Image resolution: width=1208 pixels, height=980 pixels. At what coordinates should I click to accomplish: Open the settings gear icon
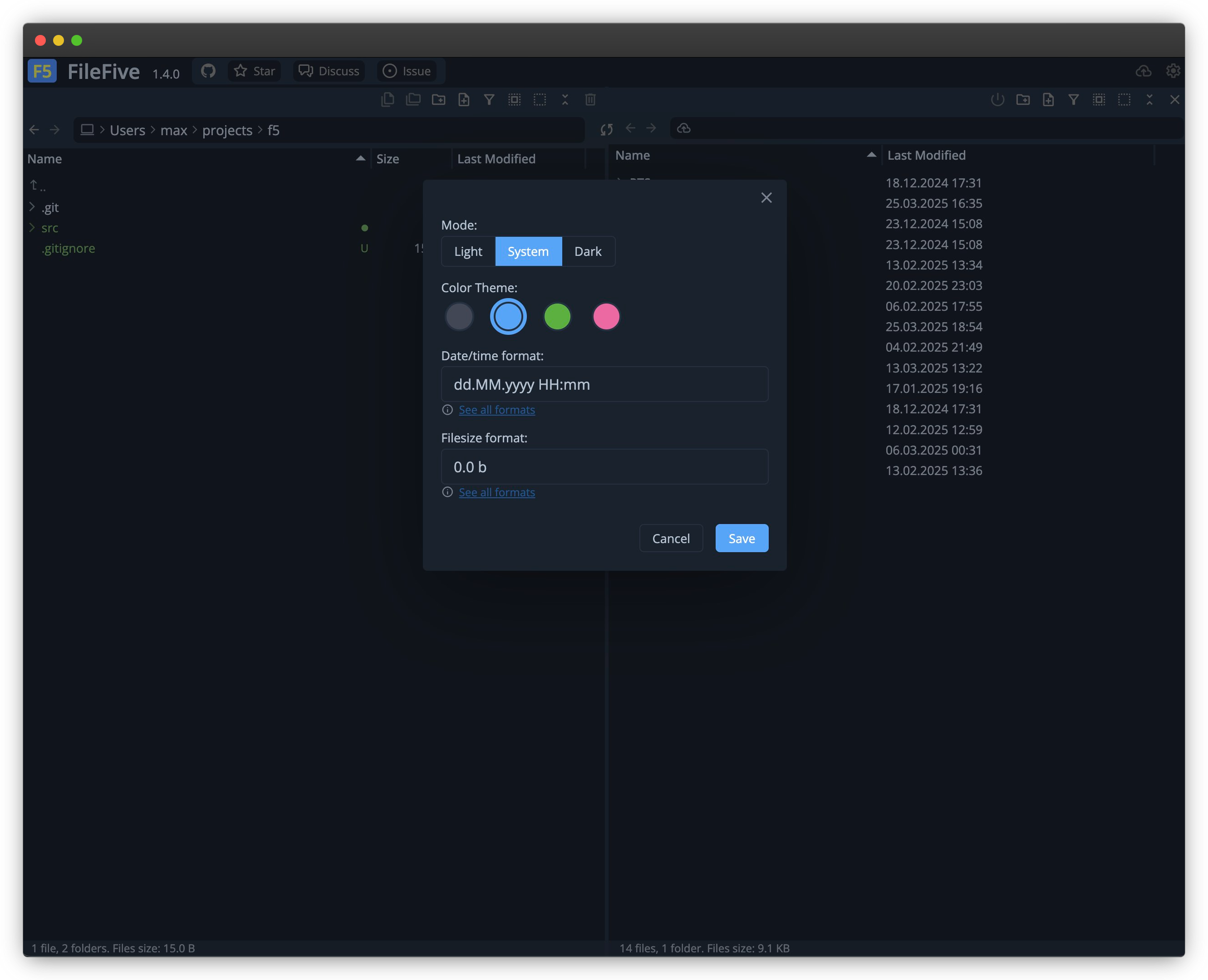click(x=1173, y=71)
